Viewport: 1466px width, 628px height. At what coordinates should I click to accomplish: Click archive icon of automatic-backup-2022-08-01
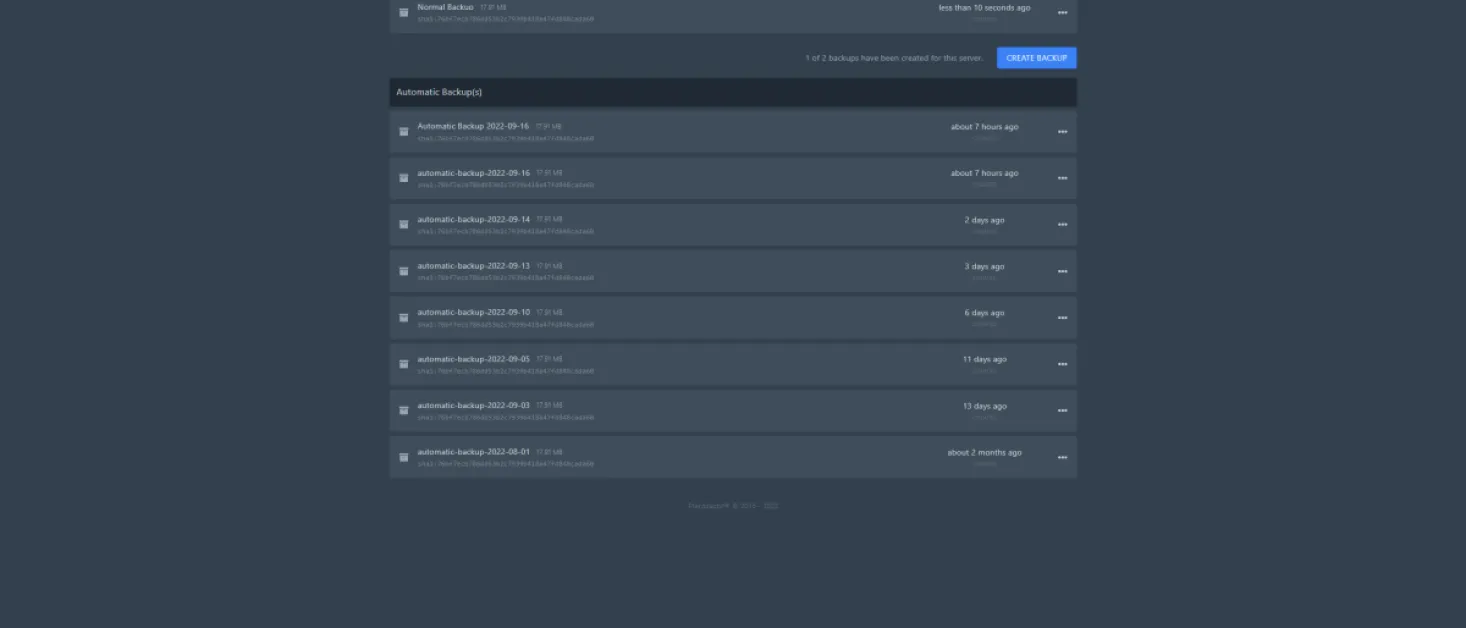pyautogui.click(x=404, y=457)
